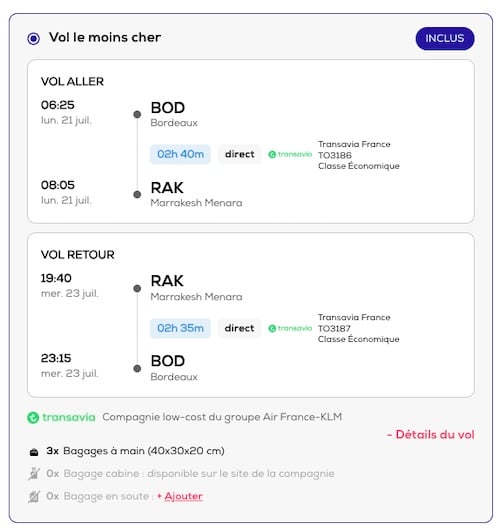Click the Transavia logo in outbound flight
The width and height of the screenshot is (500, 530).
tap(290, 154)
